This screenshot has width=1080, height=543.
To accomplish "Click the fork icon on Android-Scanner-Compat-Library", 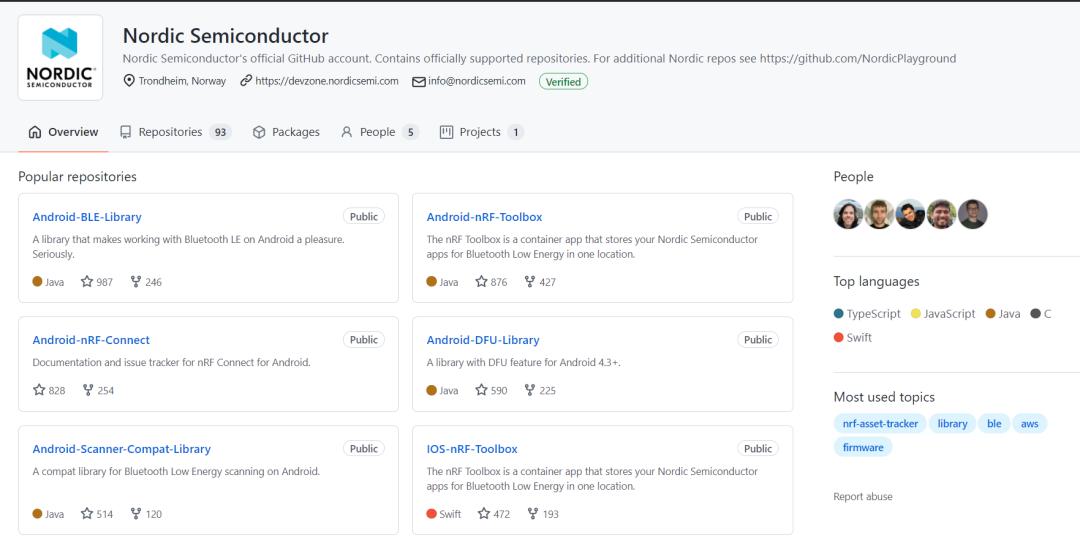I will (x=136, y=513).
